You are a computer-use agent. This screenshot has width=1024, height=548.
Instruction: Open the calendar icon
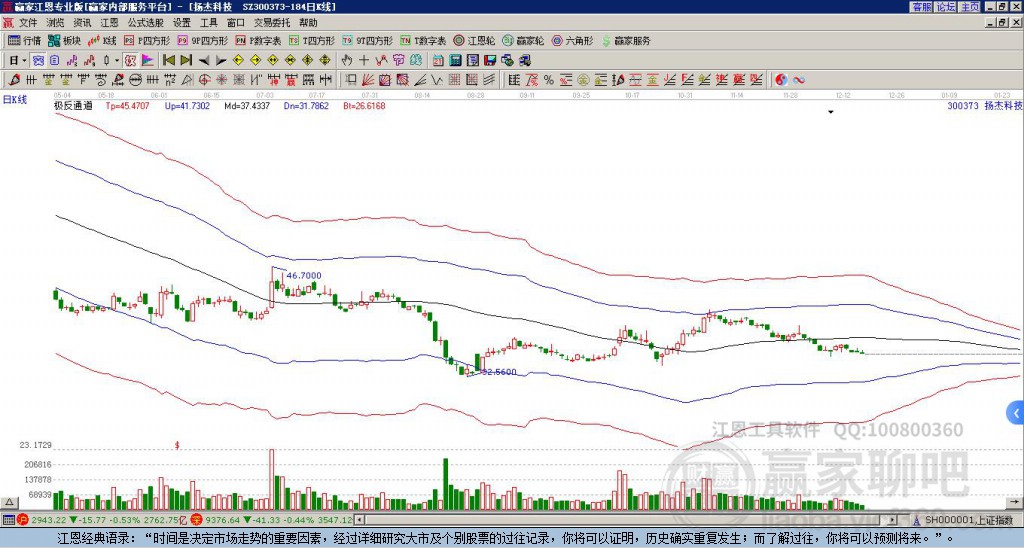[x=438, y=60]
